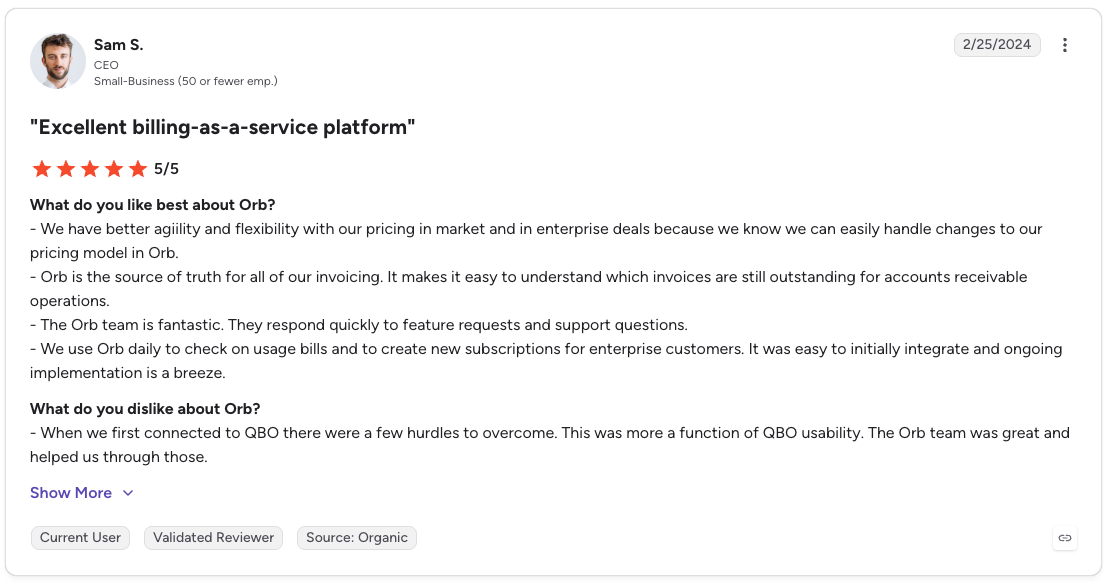Click the last star in the rating

(138, 169)
